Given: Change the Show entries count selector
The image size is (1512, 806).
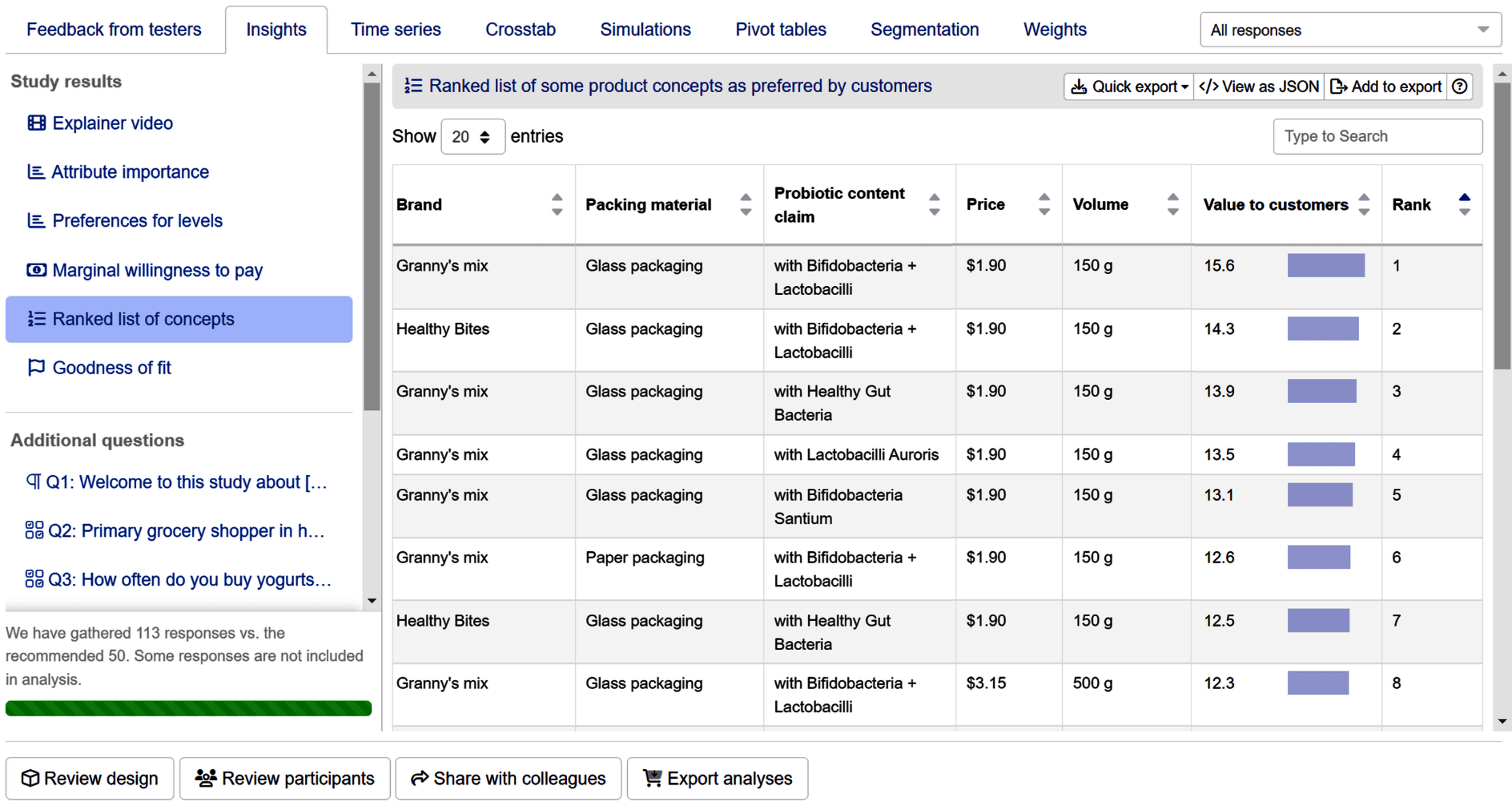Looking at the screenshot, I should [x=472, y=137].
